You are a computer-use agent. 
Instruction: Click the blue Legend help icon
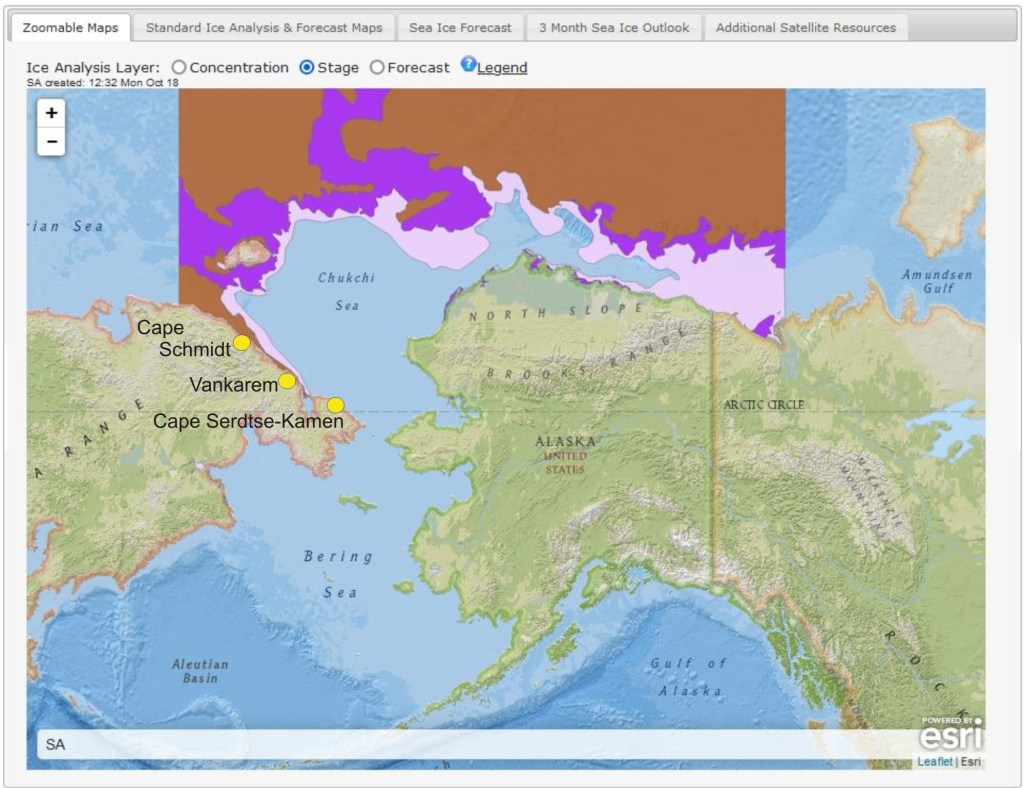coord(468,65)
